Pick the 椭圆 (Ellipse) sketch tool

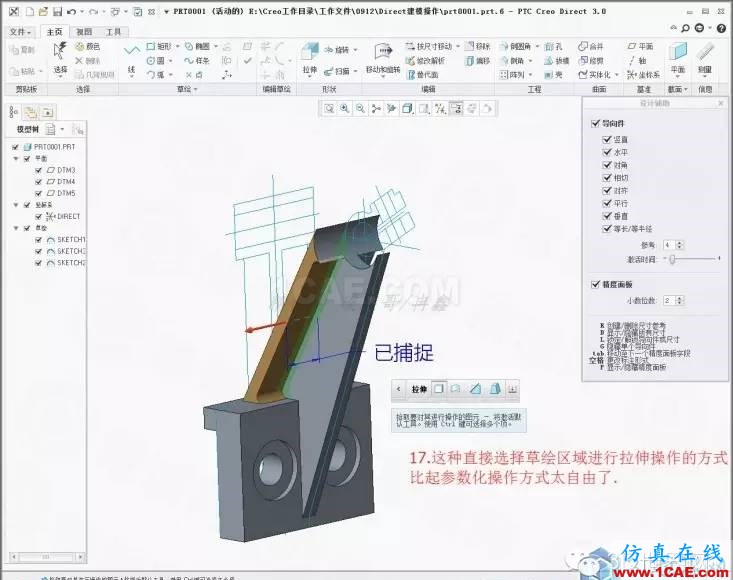[x=197, y=46]
